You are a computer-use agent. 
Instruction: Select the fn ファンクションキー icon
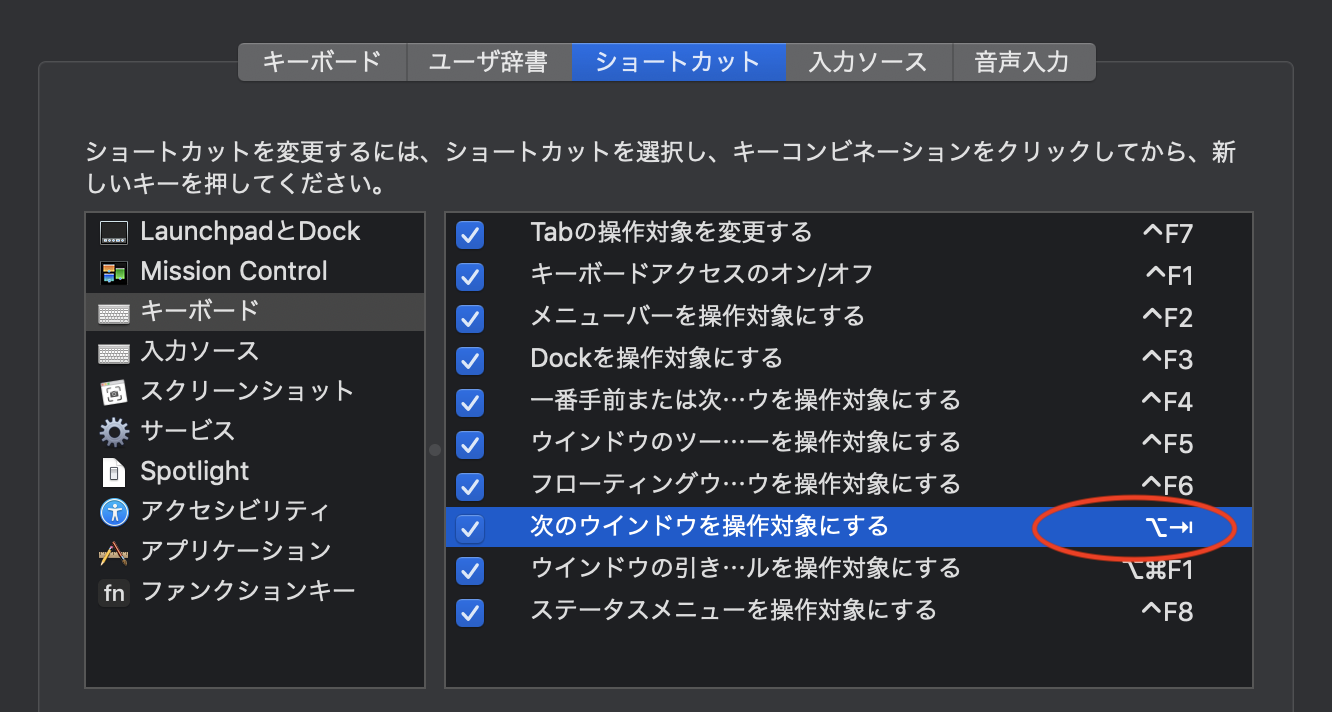coord(113,591)
